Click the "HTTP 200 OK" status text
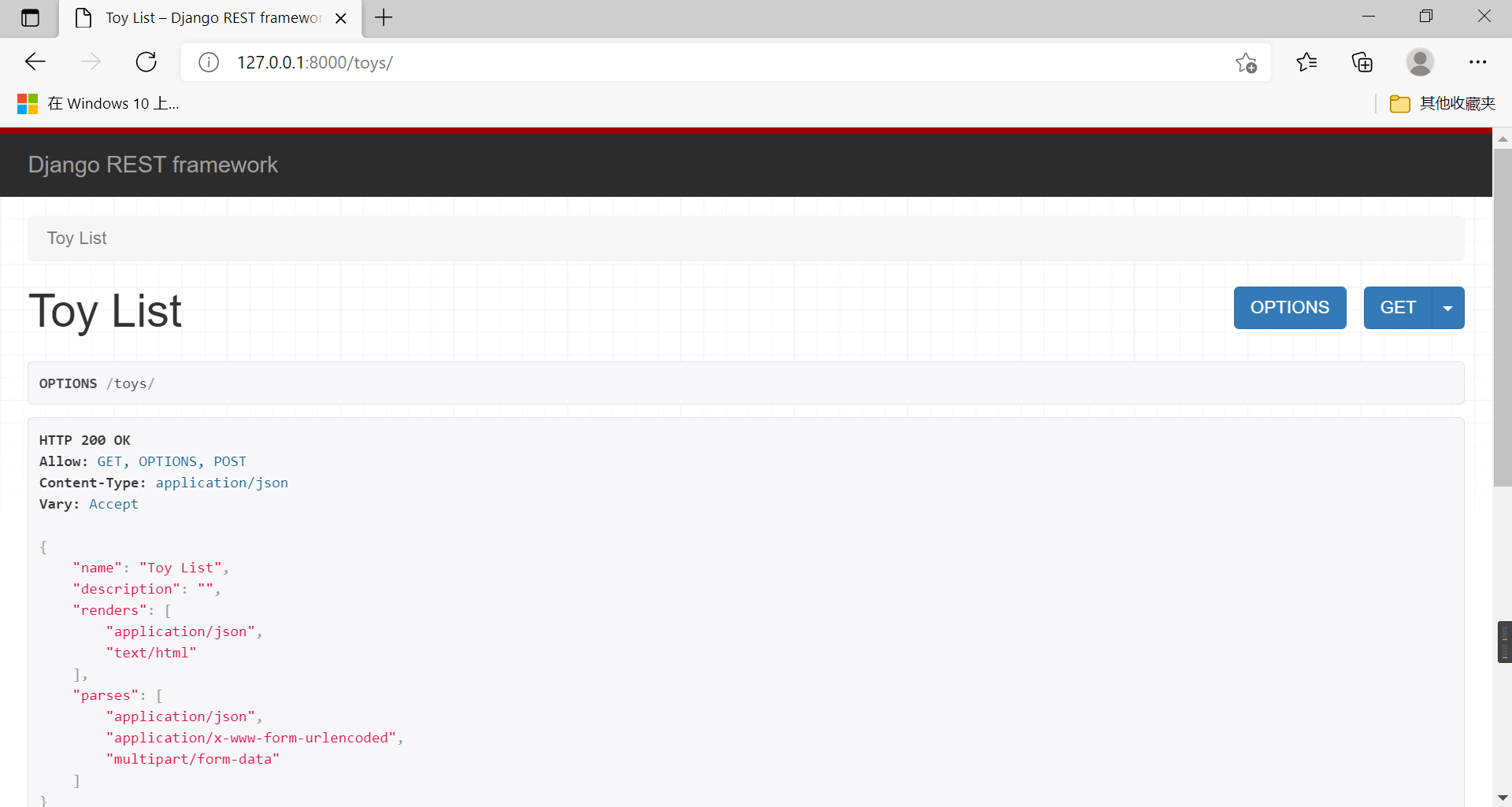The height and width of the screenshot is (807, 1512). click(x=85, y=440)
